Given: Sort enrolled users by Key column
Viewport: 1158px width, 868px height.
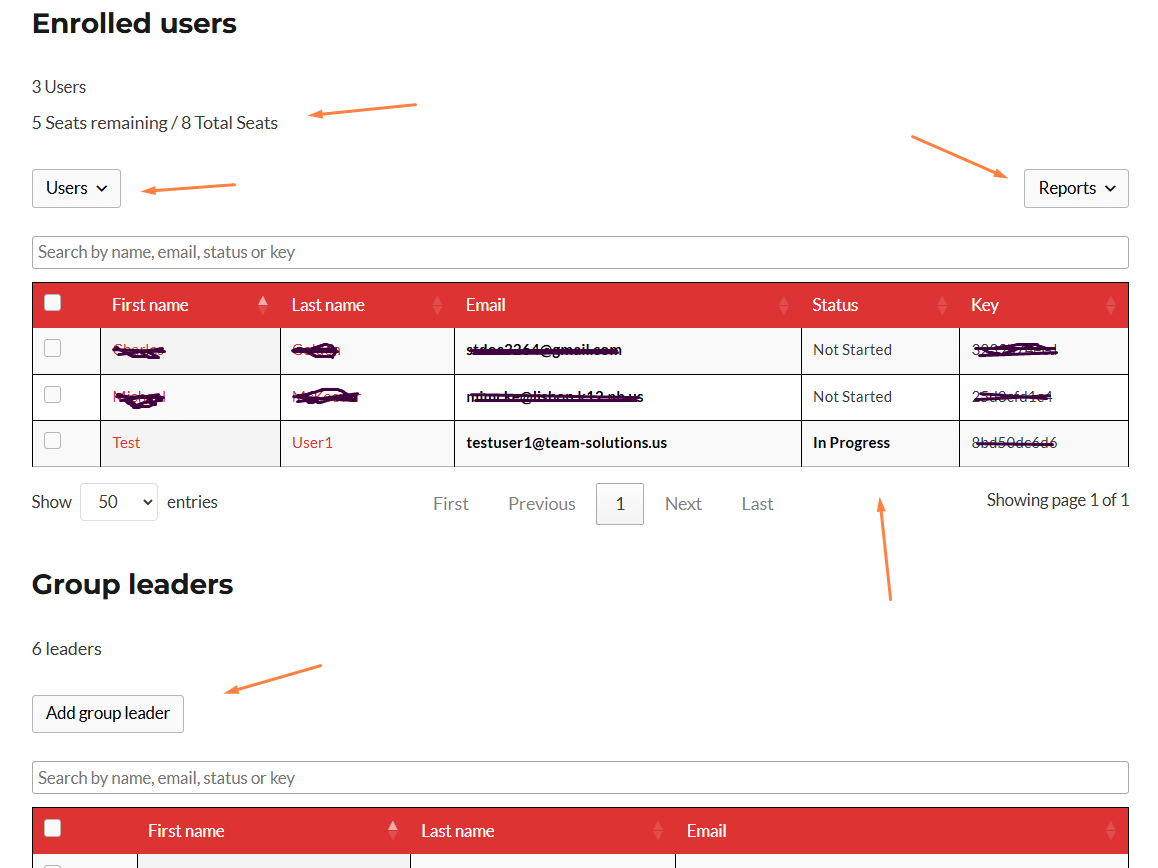Looking at the screenshot, I should point(984,305).
